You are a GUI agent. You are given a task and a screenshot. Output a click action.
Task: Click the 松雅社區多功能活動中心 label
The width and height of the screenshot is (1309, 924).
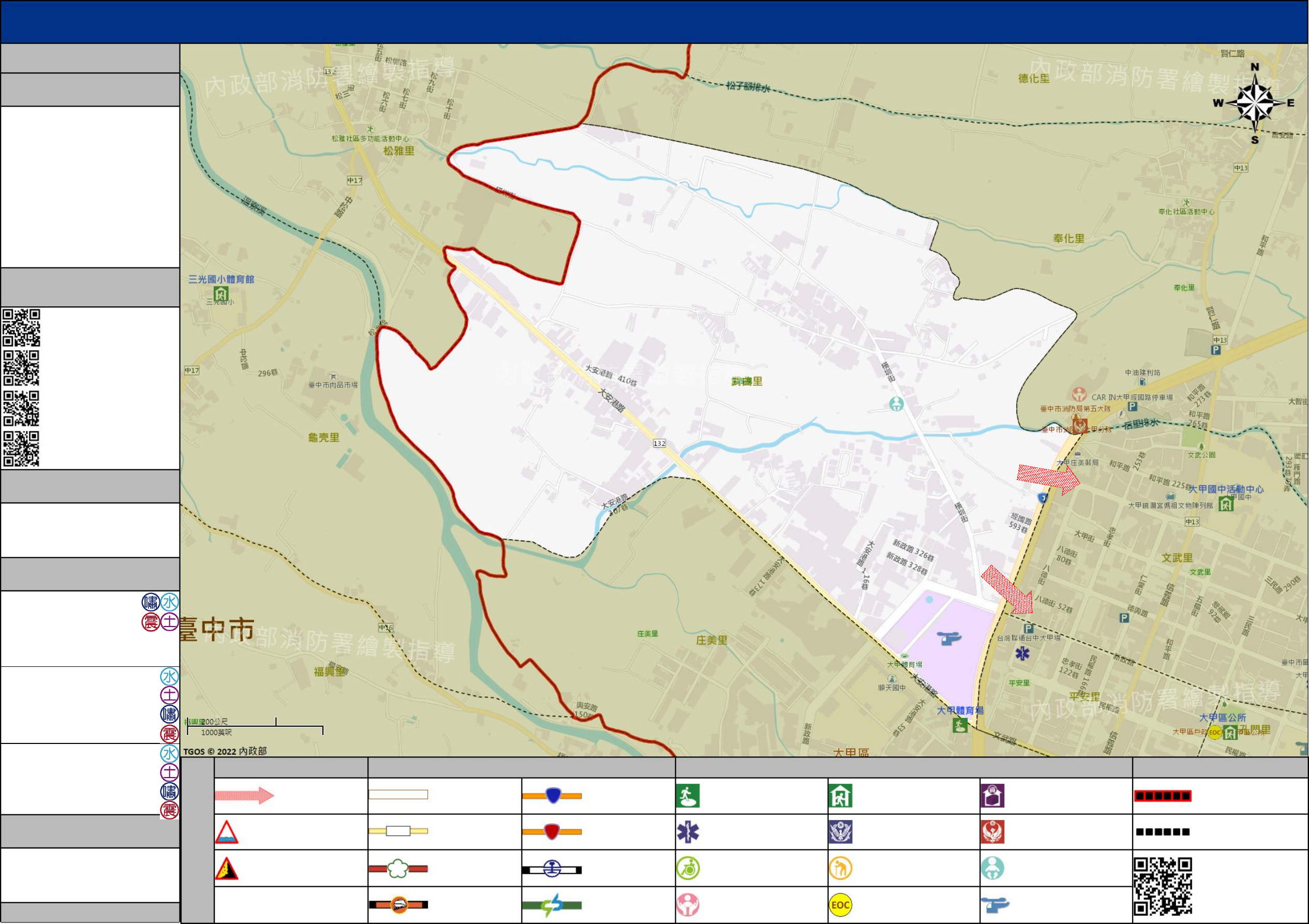point(370,139)
